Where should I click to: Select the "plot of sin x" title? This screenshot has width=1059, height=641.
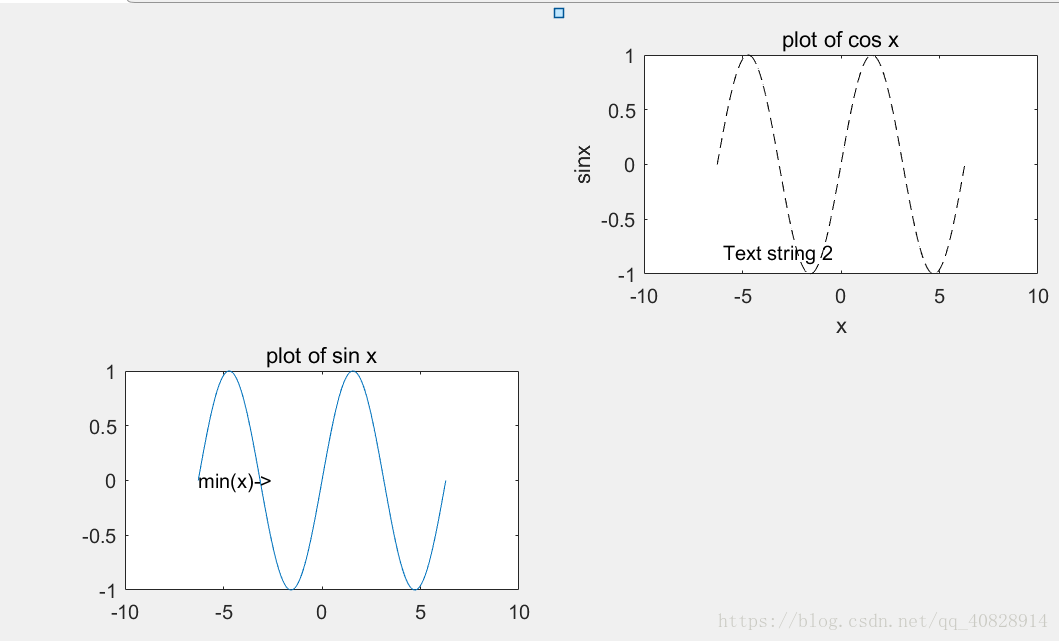coord(321,355)
